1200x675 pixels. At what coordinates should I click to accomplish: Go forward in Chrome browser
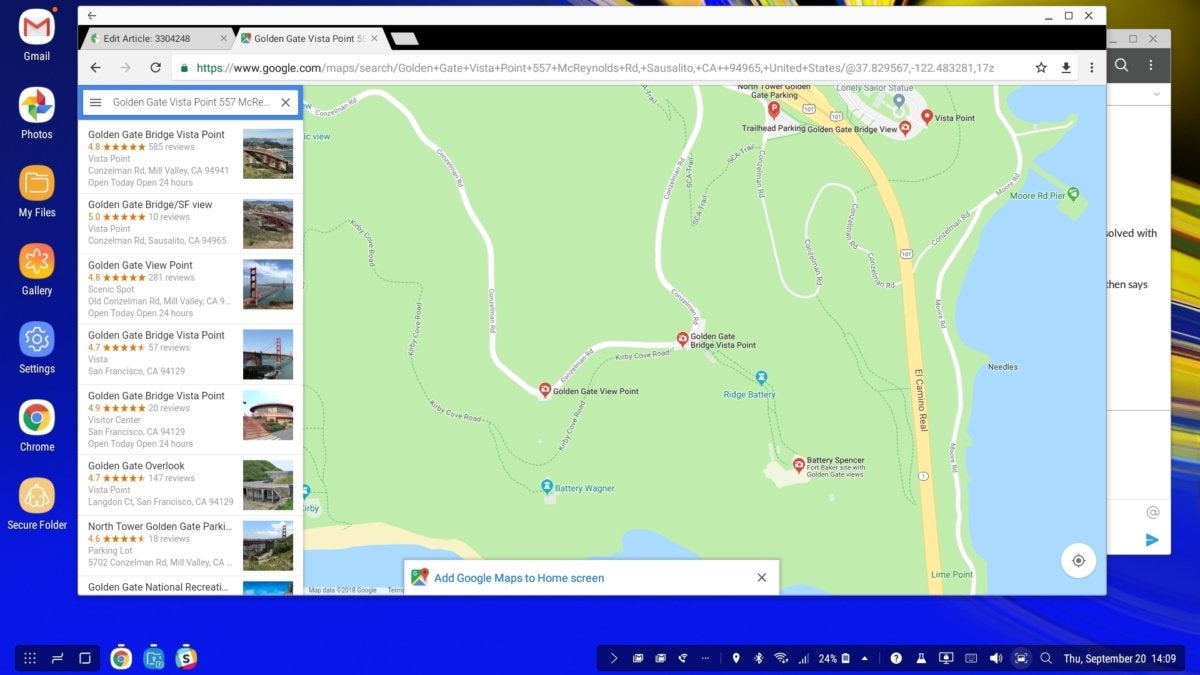click(125, 67)
